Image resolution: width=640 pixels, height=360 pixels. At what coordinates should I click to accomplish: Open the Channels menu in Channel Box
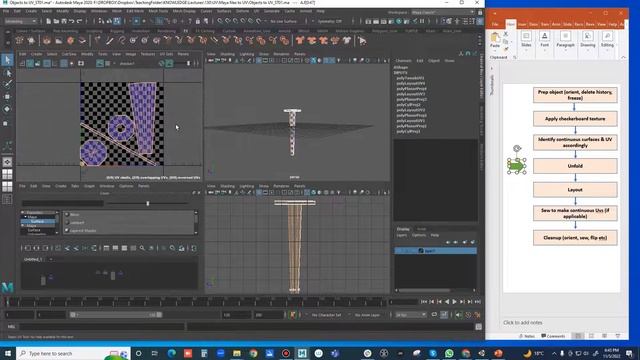403,60
